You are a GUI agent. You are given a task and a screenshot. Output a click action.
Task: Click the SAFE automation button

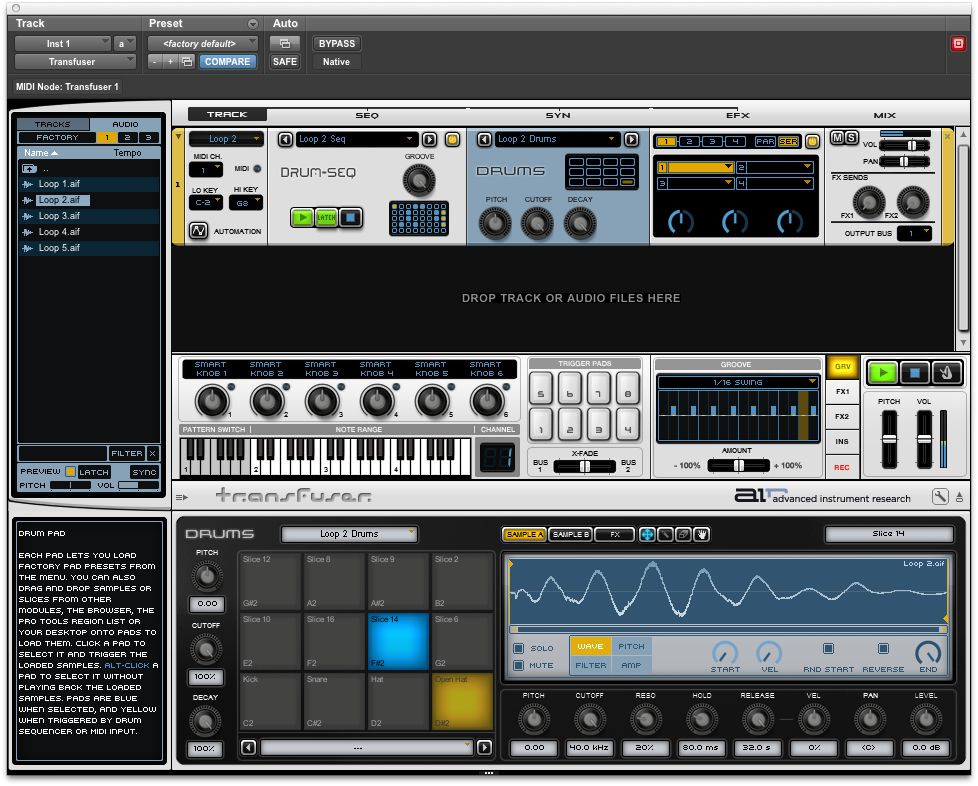tap(284, 61)
